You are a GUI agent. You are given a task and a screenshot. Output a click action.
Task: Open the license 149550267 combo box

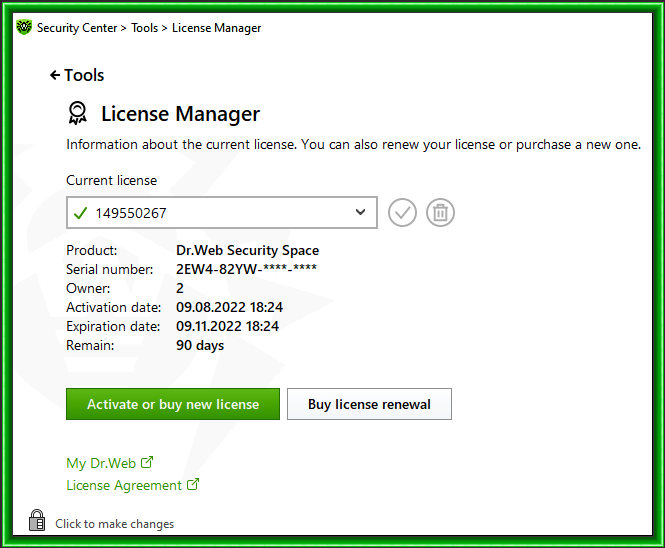[x=222, y=212]
